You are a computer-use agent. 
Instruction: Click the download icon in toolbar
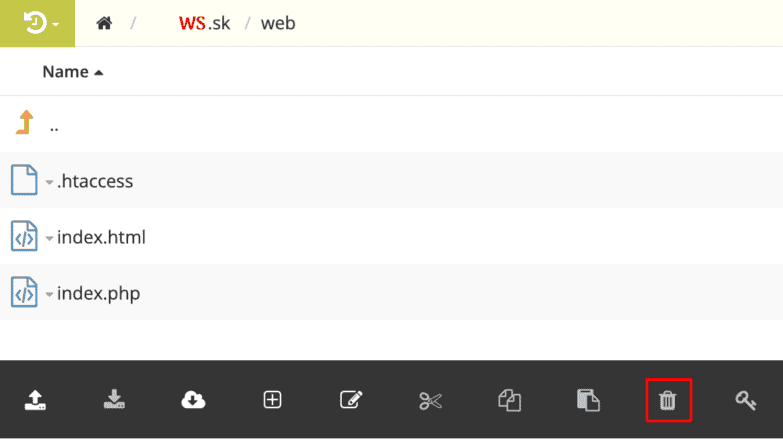(114, 400)
